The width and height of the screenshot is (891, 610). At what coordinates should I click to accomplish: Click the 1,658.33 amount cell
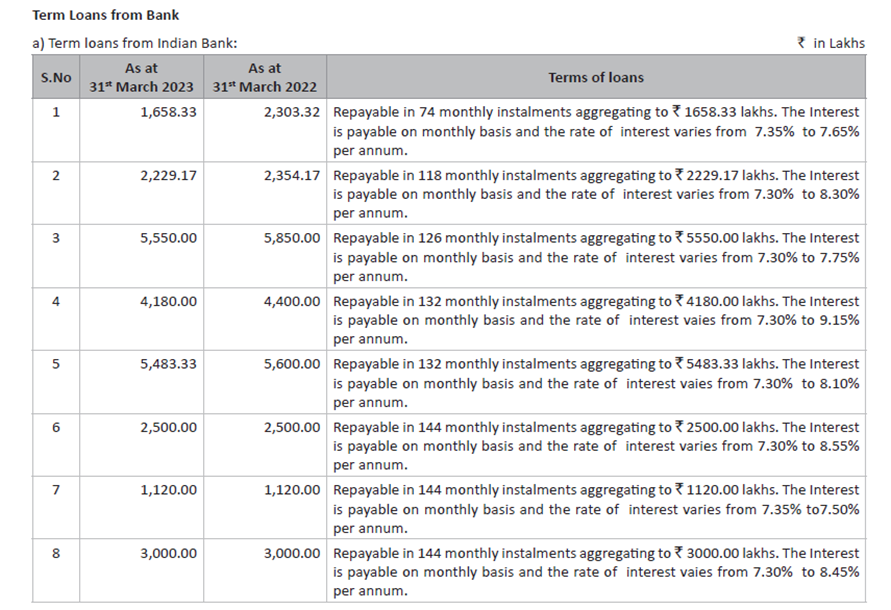169,113
